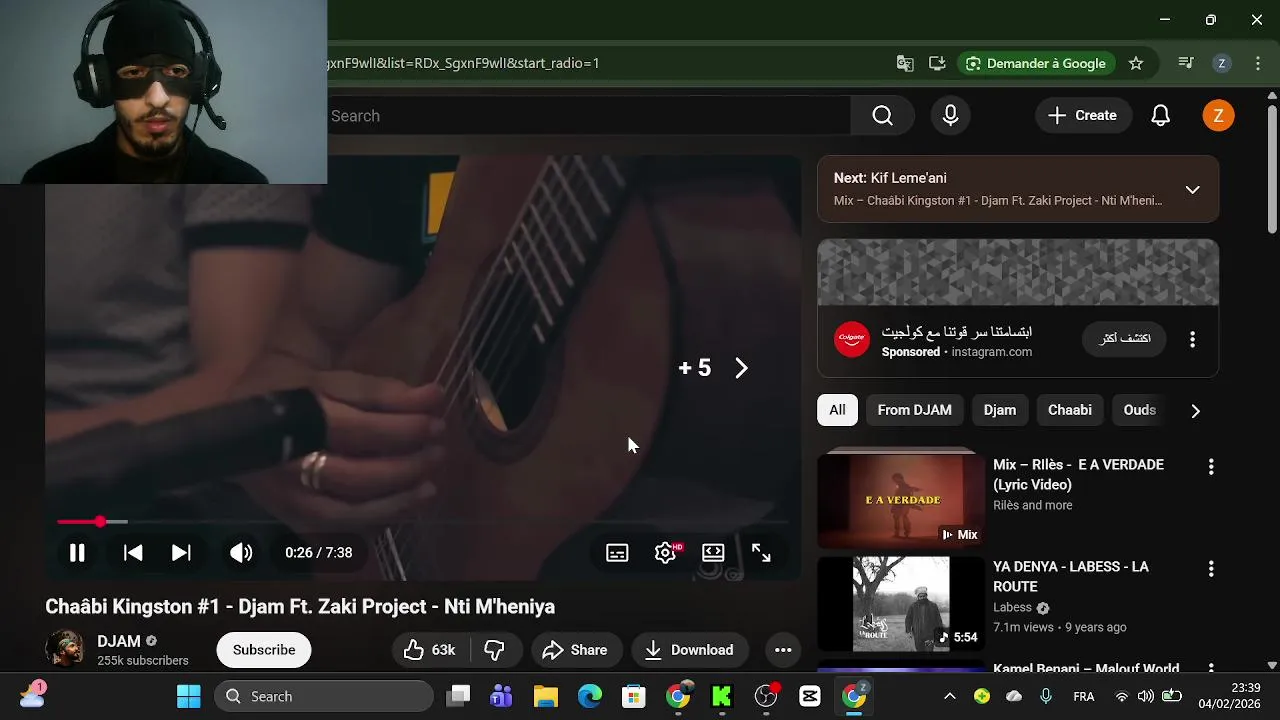Open the sponsored ad options menu
This screenshot has width=1280, height=720.
1192,340
